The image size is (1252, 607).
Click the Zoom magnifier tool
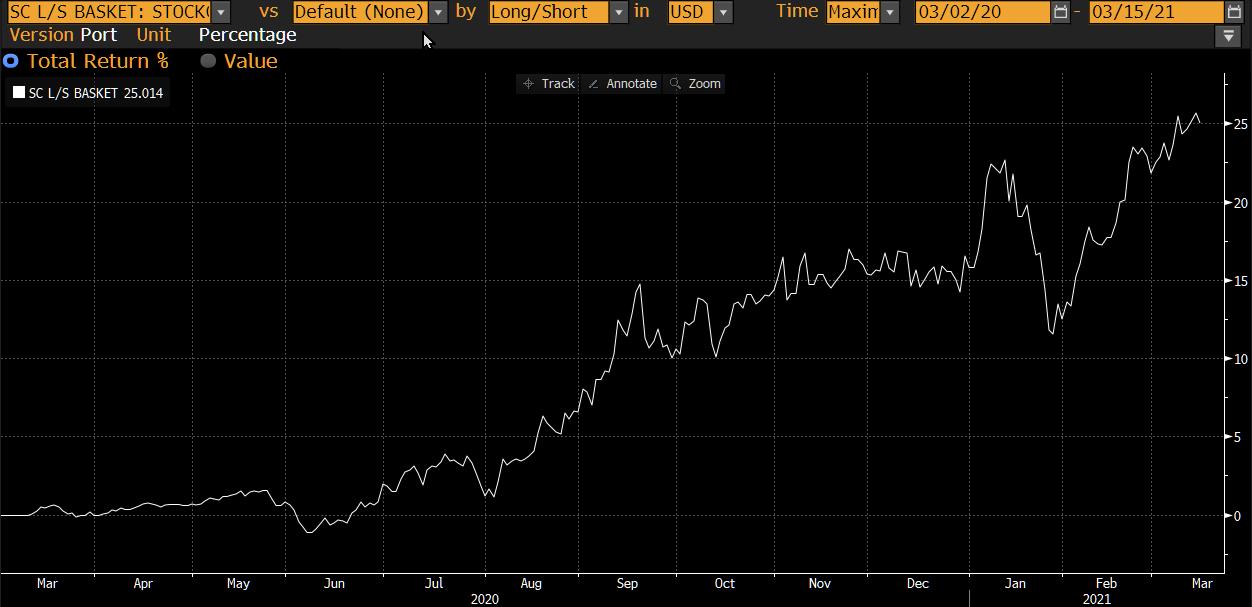695,84
